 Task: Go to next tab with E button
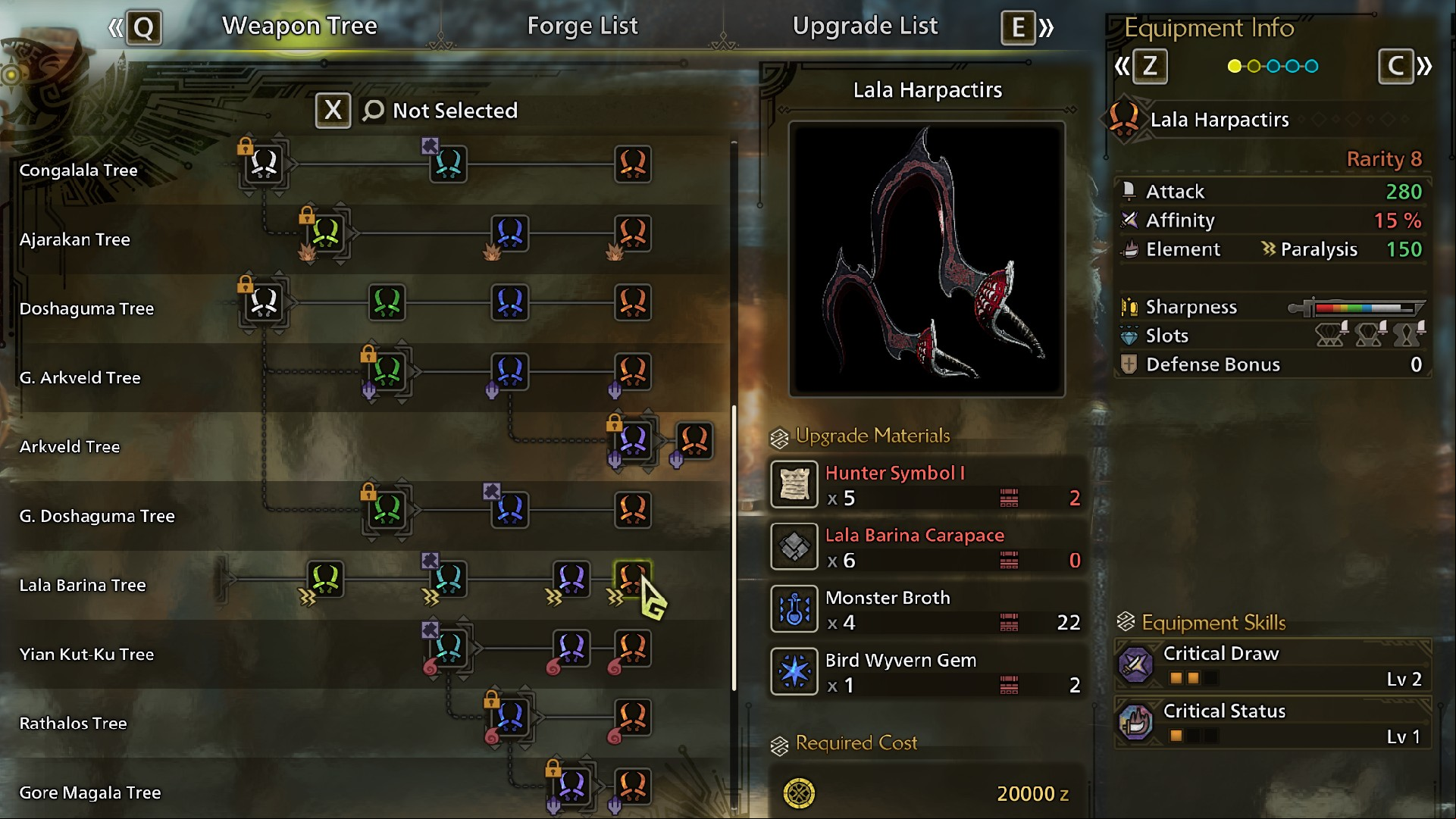[1018, 29]
